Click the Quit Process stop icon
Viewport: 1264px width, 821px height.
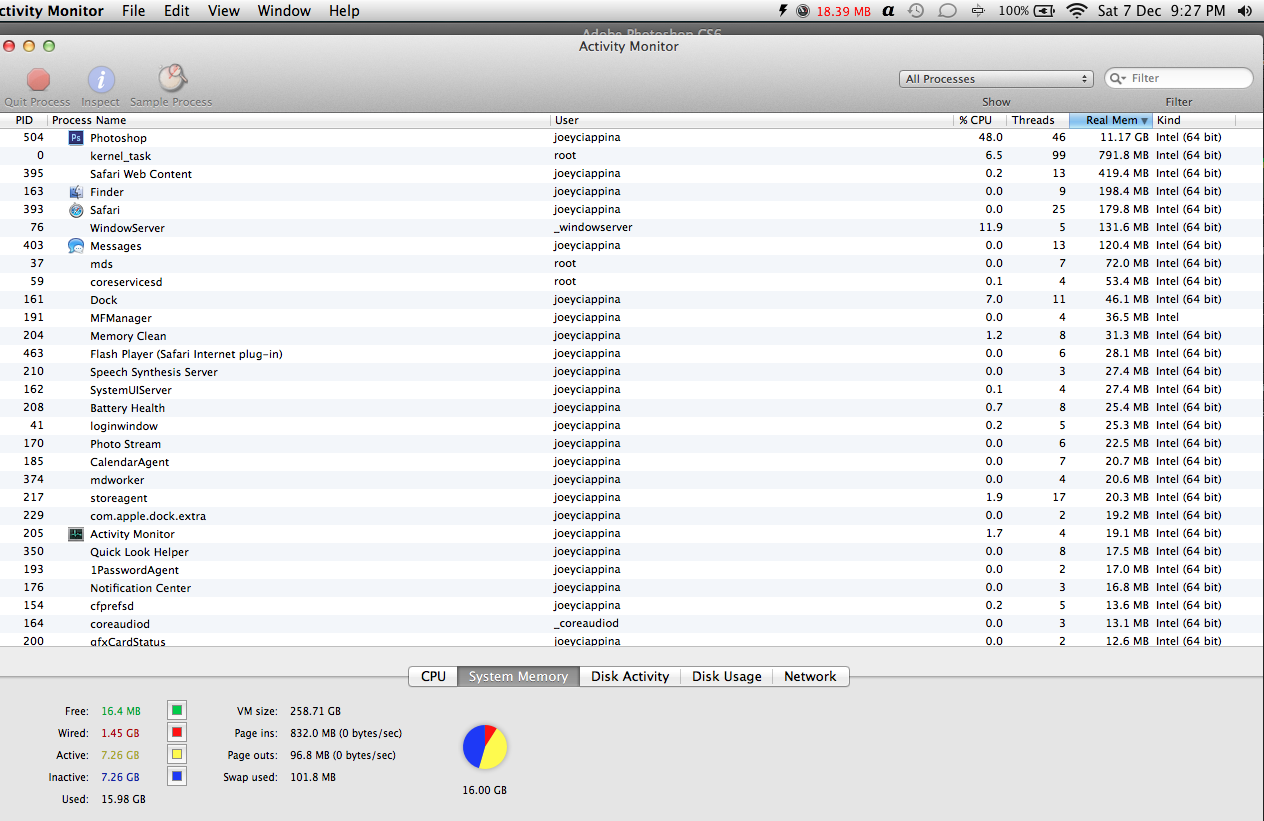38,80
